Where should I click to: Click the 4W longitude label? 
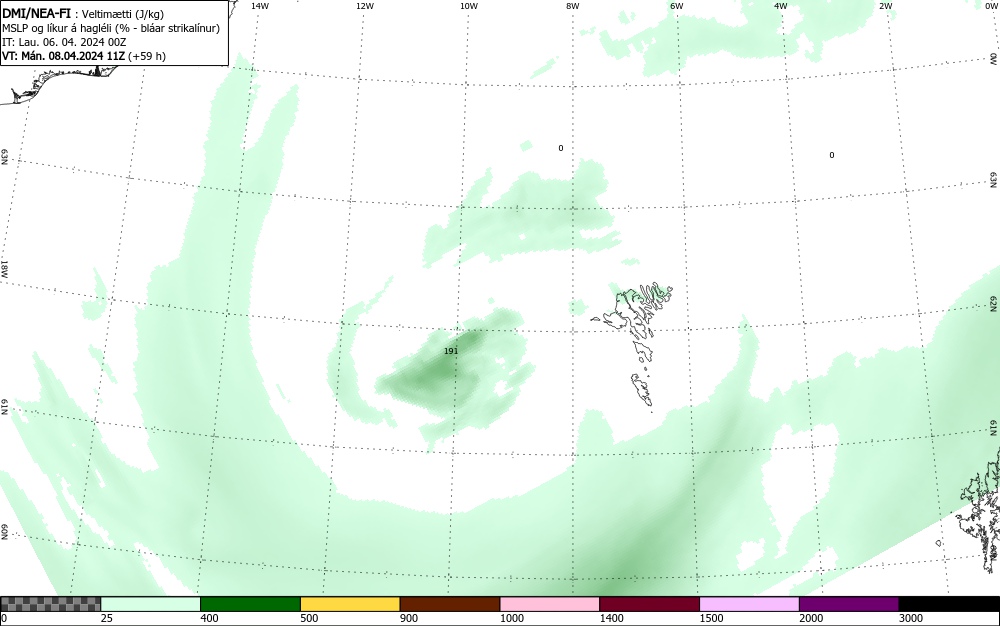(x=781, y=6)
